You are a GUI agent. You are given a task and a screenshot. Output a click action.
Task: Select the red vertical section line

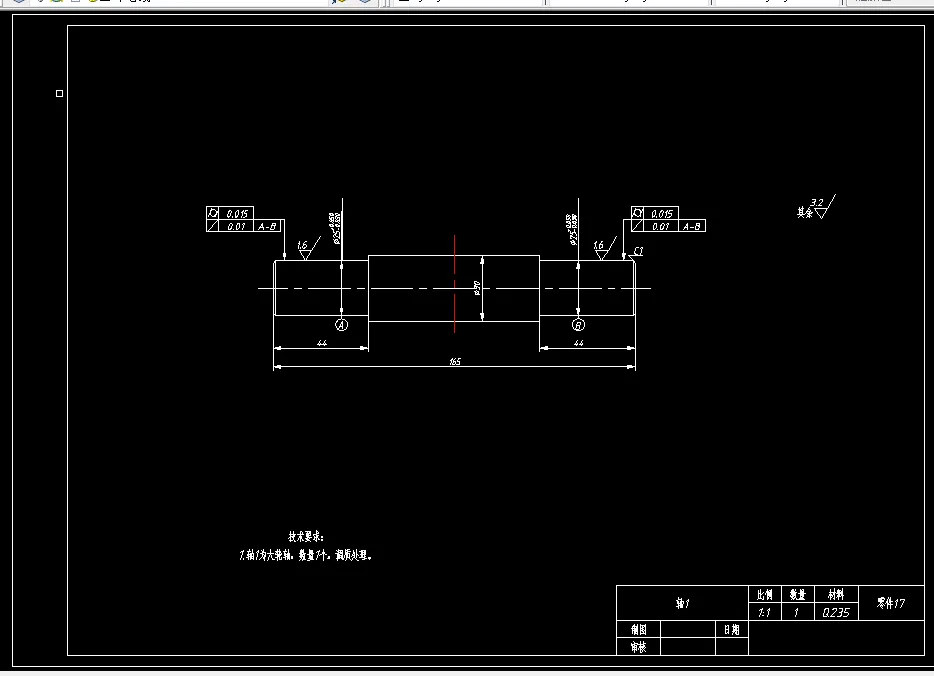pyautogui.click(x=454, y=284)
